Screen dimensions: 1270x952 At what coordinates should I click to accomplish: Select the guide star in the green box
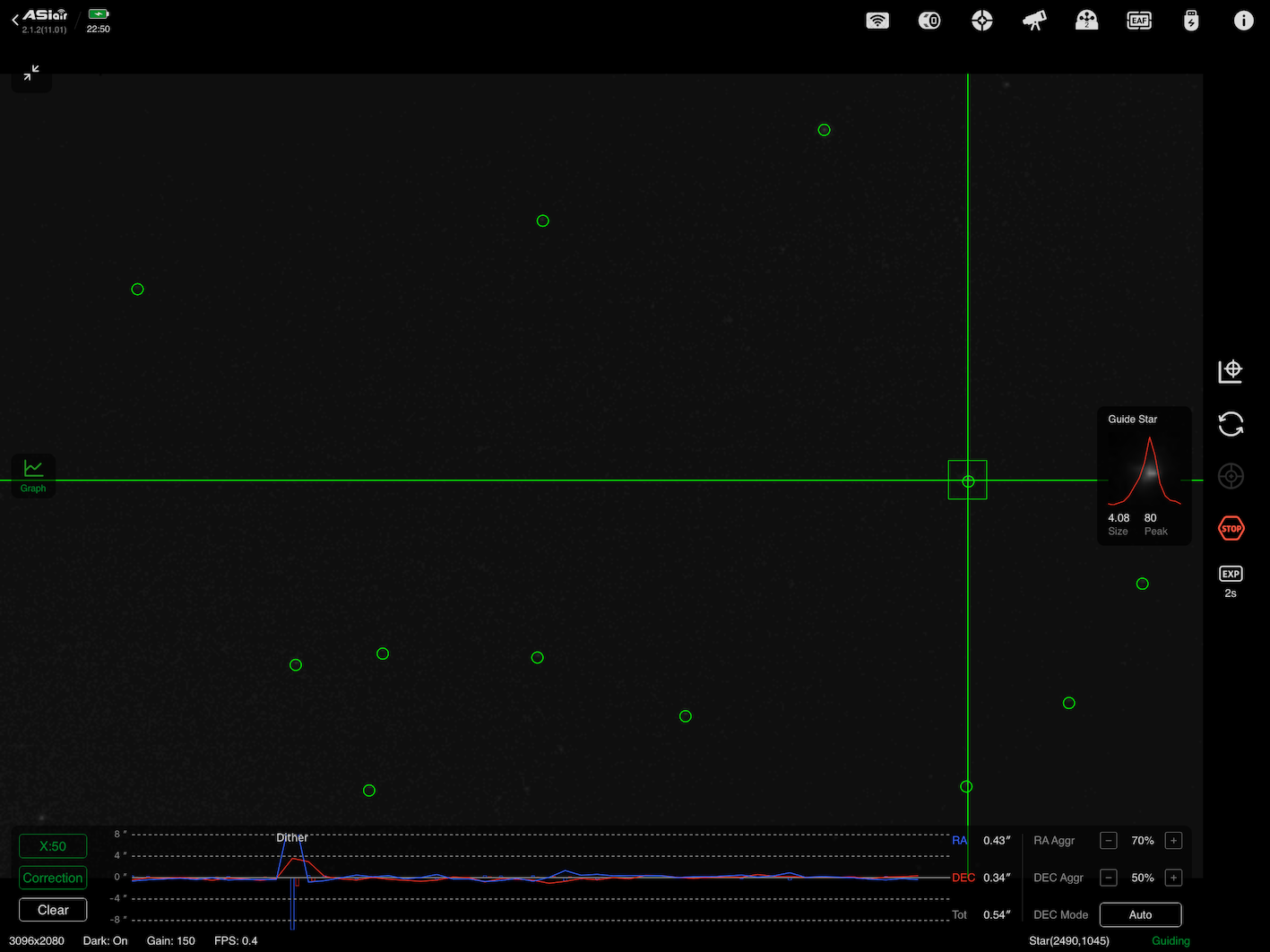[968, 480]
